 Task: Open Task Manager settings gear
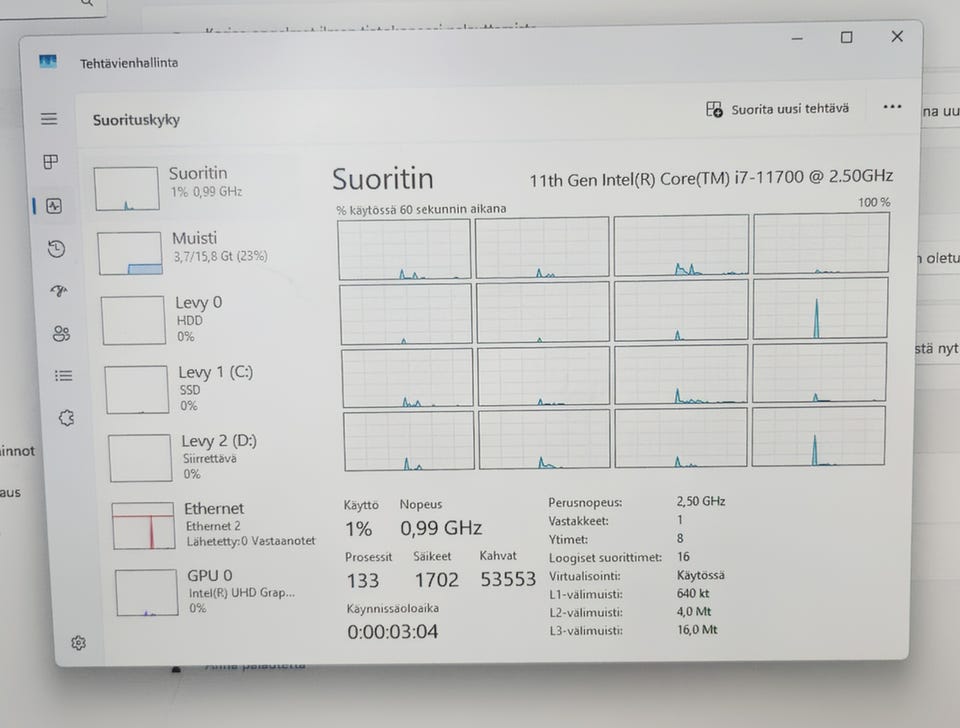coord(78,643)
